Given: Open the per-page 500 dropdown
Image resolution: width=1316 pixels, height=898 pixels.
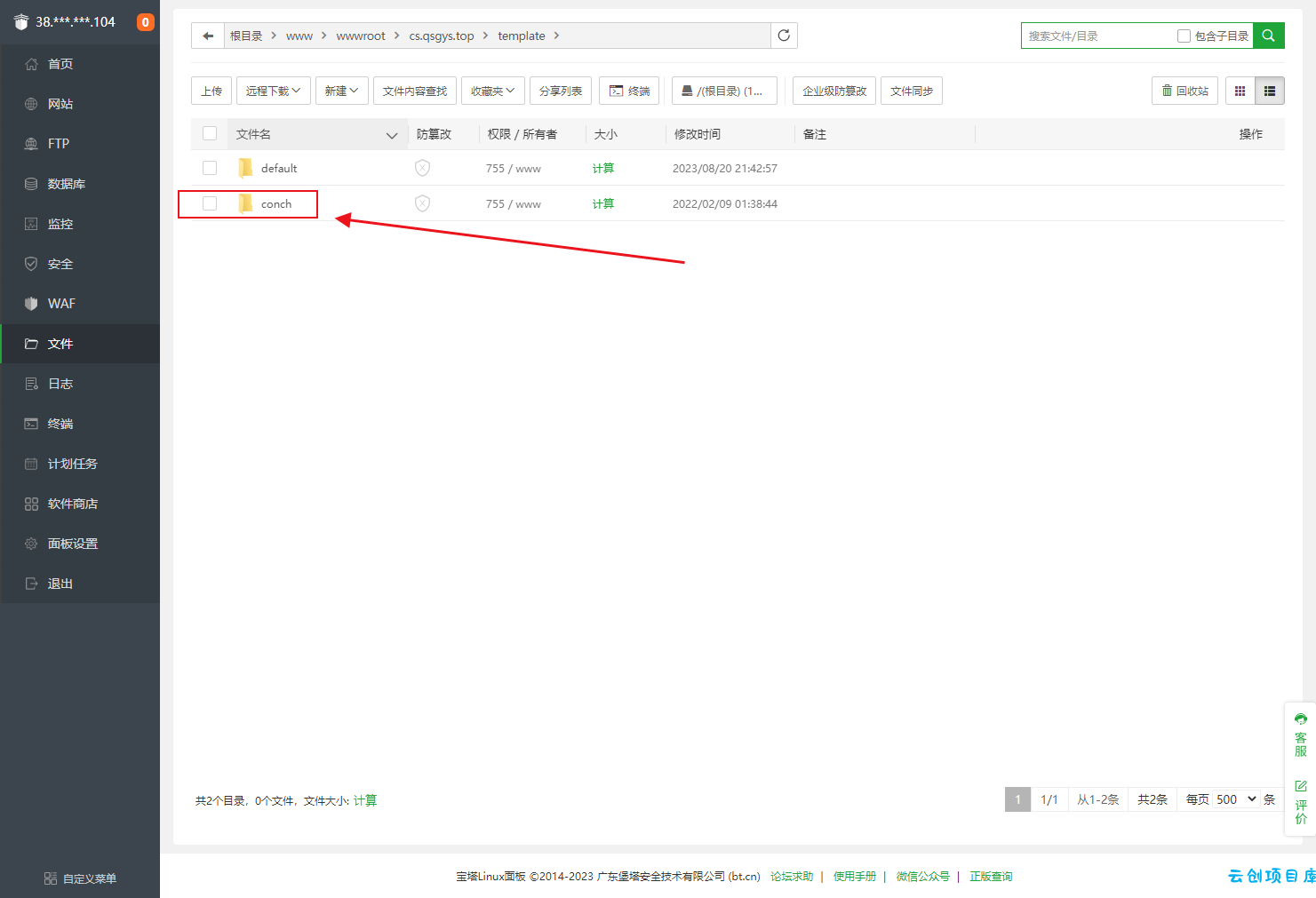Looking at the screenshot, I should pyautogui.click(x=1236, y=799).
